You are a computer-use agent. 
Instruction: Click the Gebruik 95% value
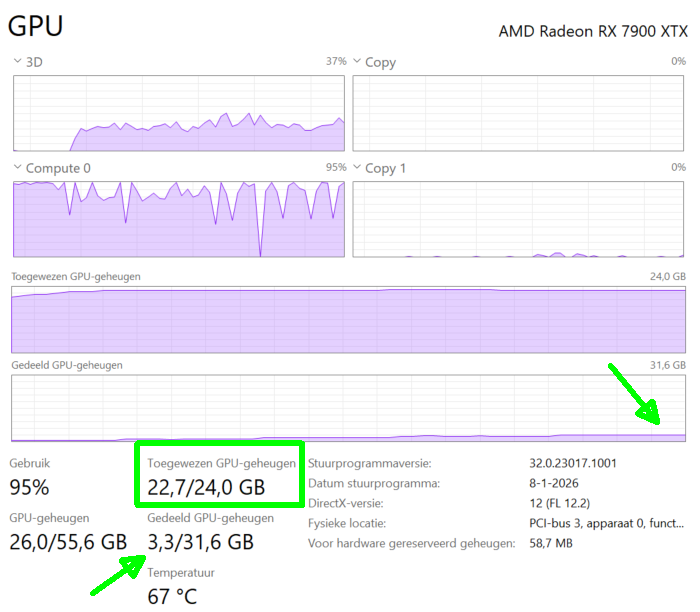pyautogui.click(x=30, y=488)
